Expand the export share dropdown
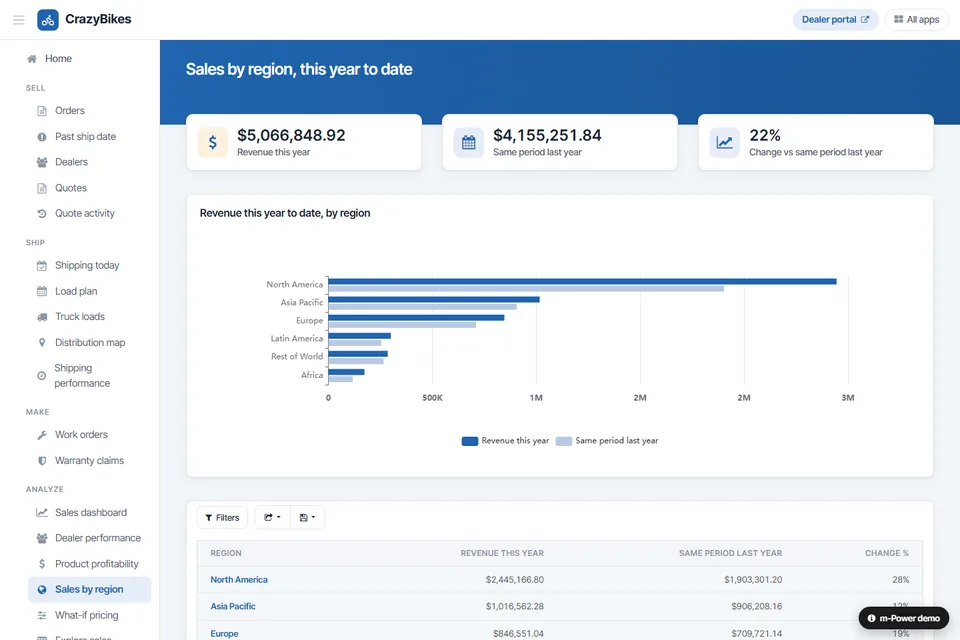This screenshot has width=960, height=640. click(x=272, y=518)
